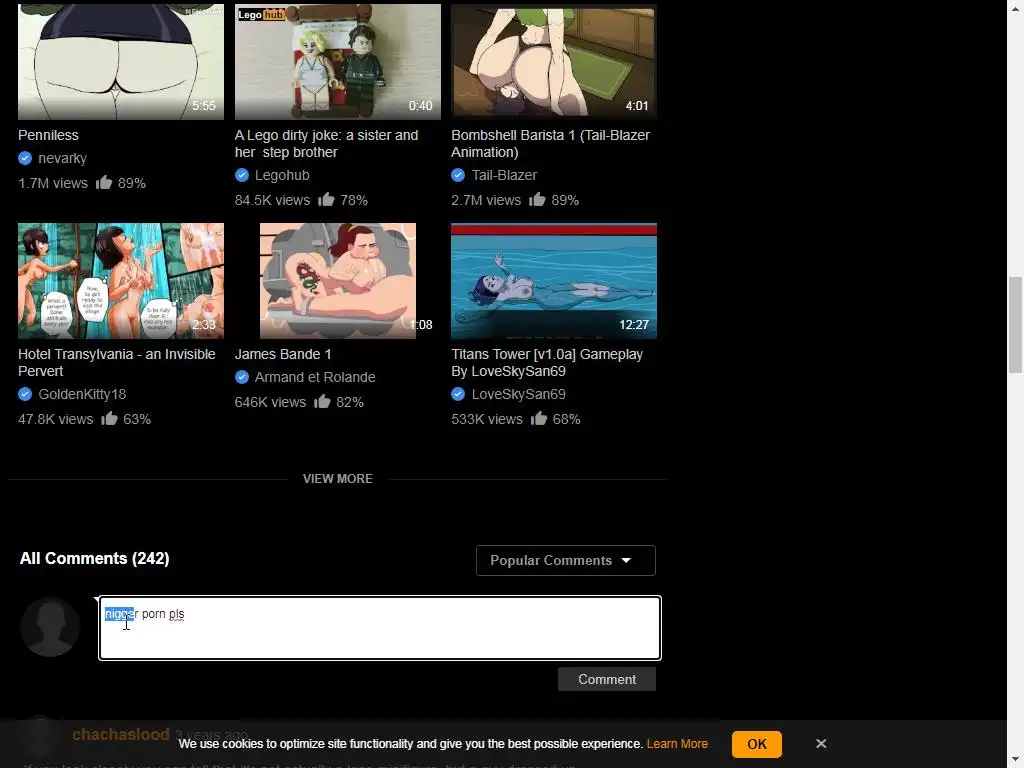Open the Hotel Transylvania video title

117,362
